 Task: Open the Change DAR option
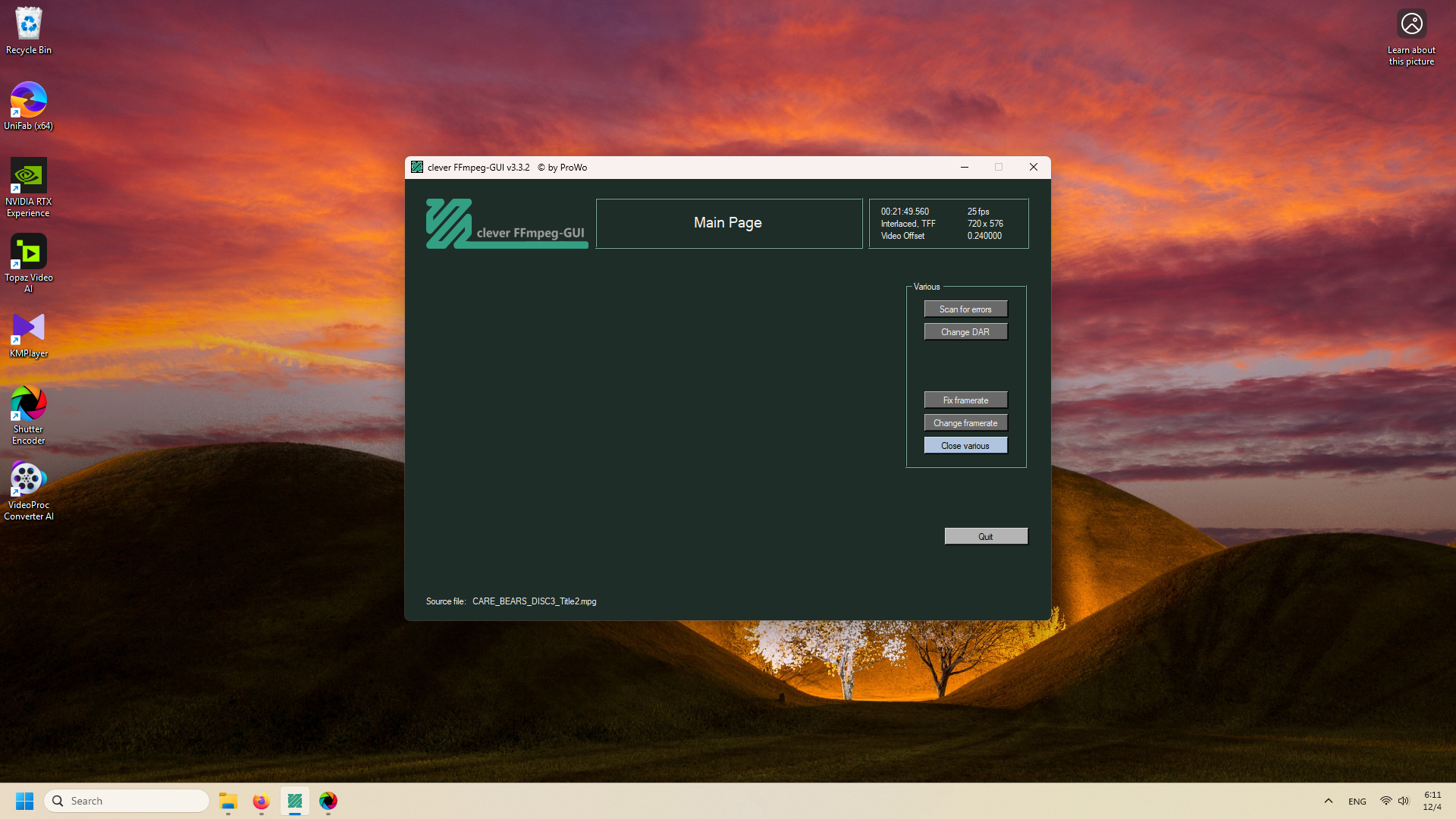(965, 332)
